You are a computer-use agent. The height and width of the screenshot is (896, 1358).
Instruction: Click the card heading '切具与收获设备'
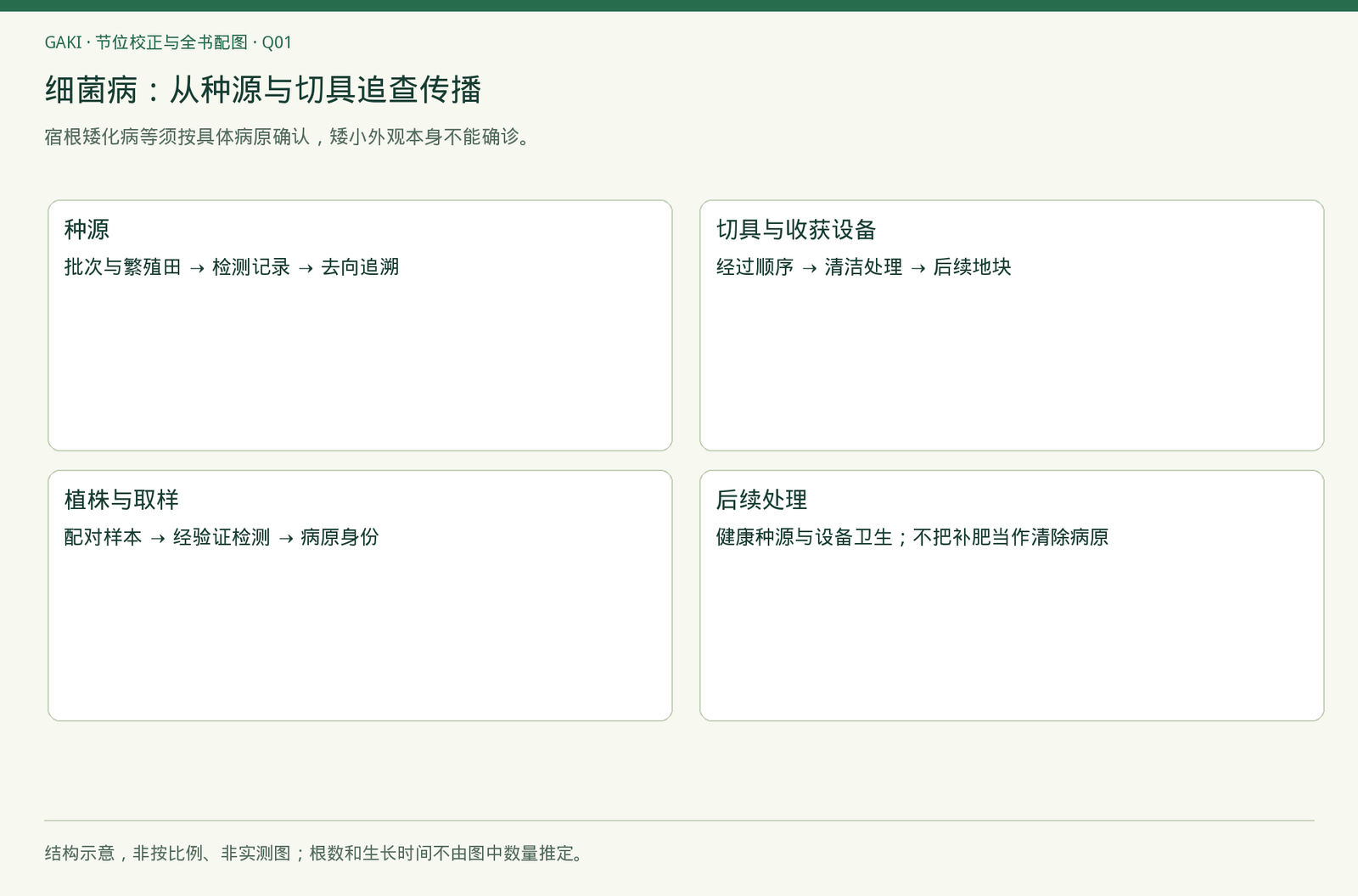click(796, 229)
